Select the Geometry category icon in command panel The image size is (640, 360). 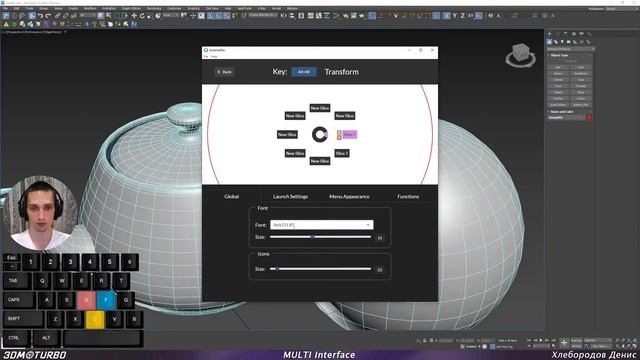[549, 42]
